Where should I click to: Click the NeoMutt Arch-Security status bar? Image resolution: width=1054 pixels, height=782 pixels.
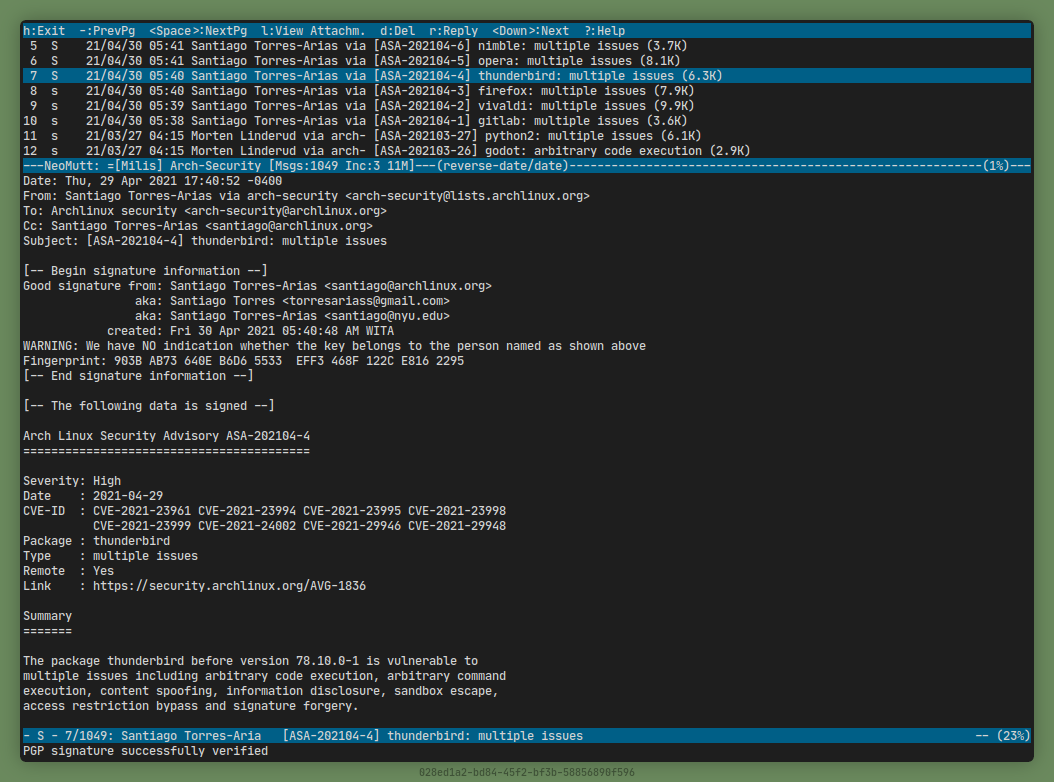click(x=300, y=166)
